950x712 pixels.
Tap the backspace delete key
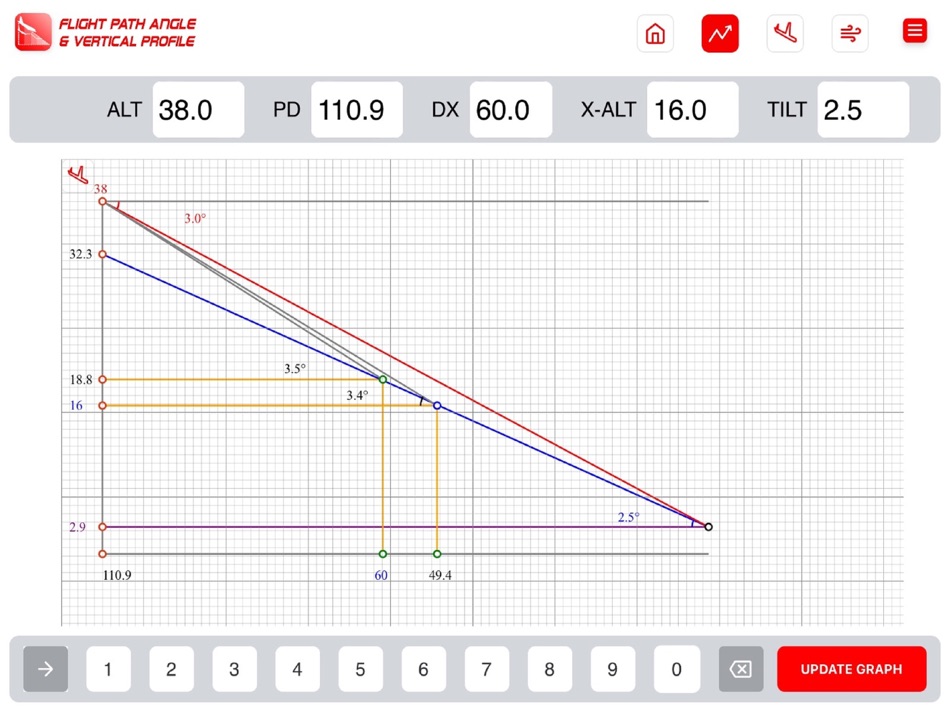point(741,669)
